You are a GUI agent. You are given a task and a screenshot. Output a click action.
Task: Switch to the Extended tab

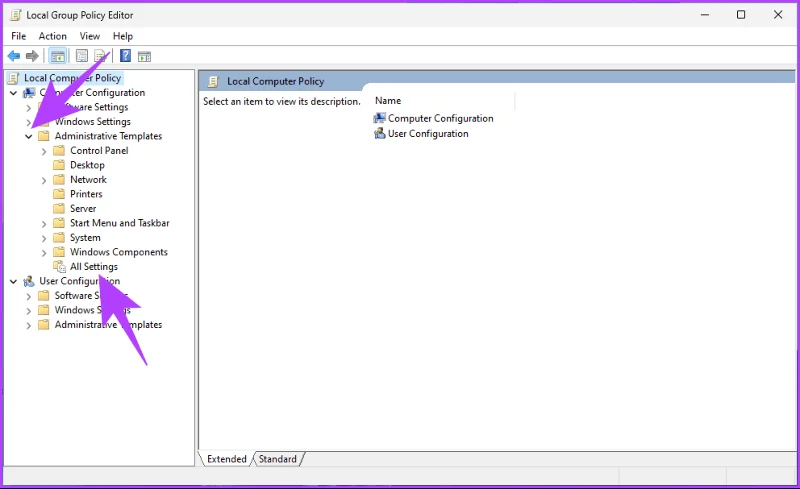[227, 459]
